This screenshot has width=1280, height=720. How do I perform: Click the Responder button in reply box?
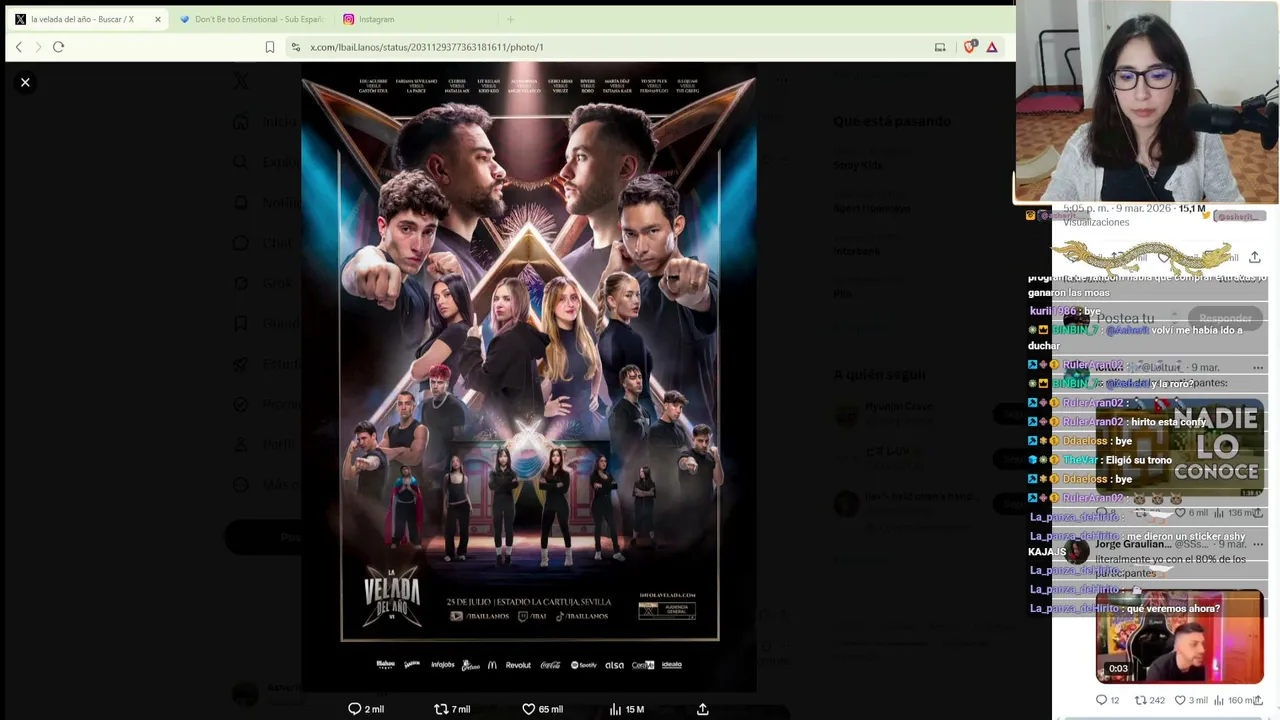point(1225,318)
